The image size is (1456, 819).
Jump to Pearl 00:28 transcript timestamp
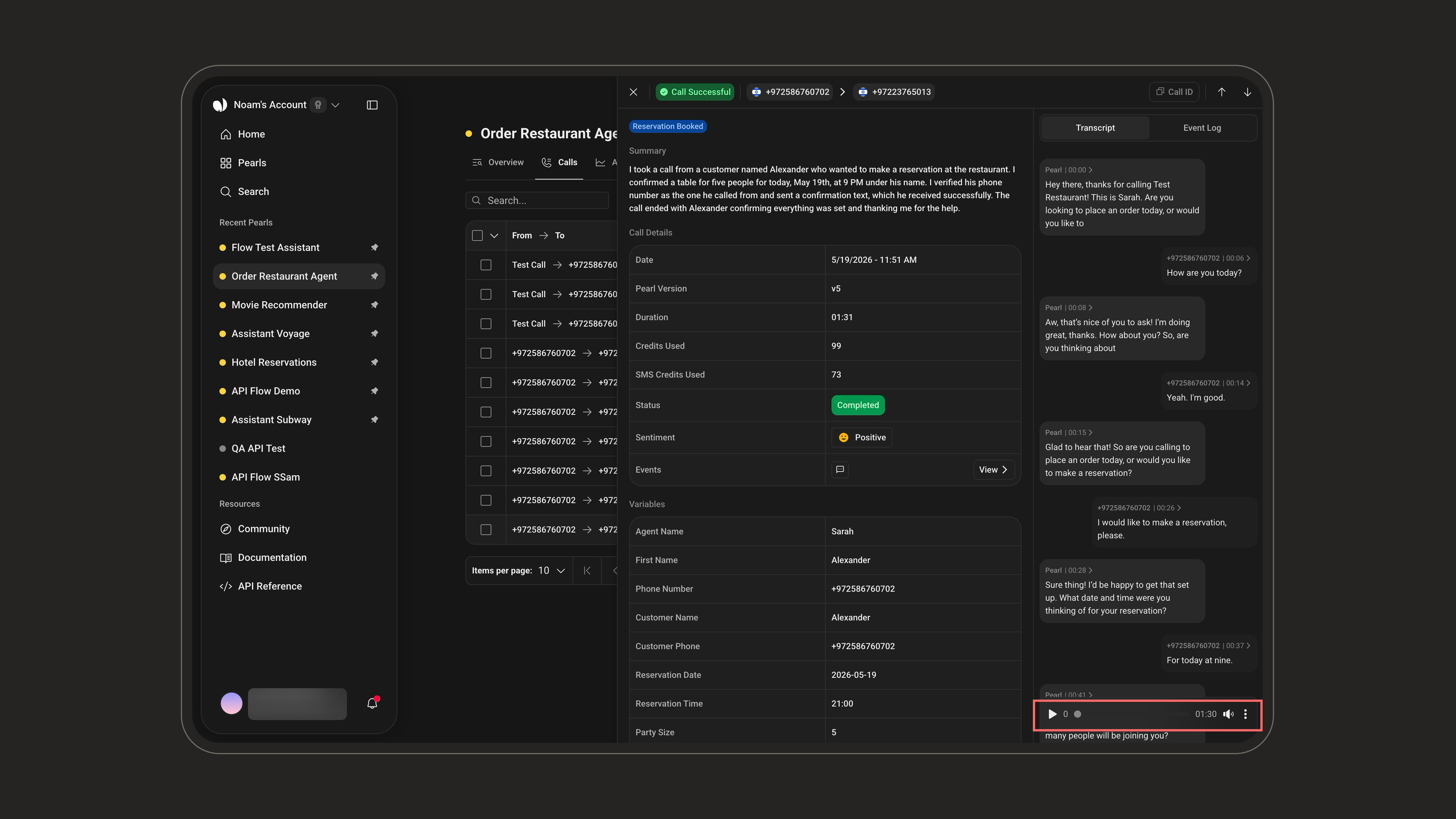[1068, 570]
